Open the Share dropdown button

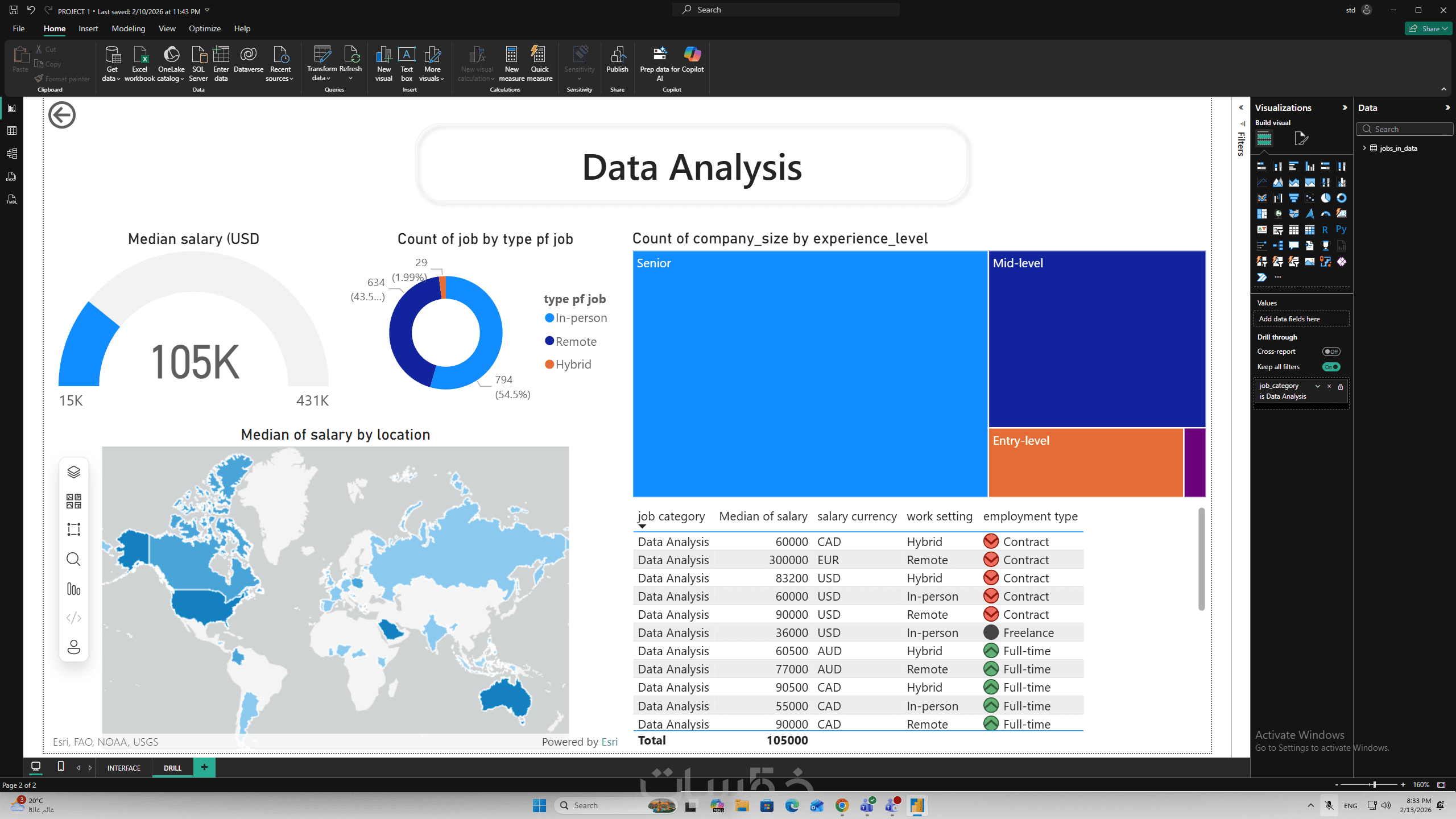pyautogui.click(x=1430, y=28)
